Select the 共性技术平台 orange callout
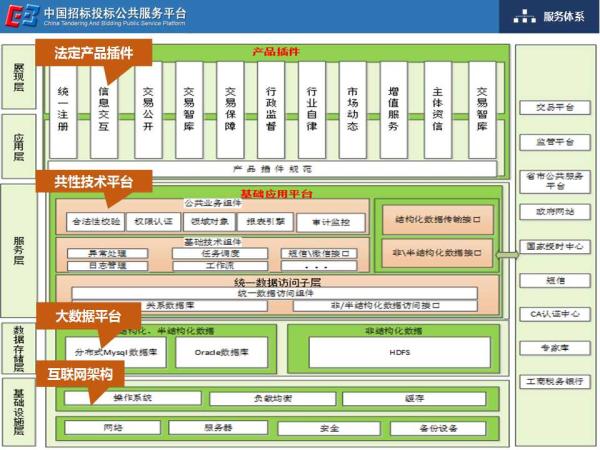 click(x=93, y=181)
